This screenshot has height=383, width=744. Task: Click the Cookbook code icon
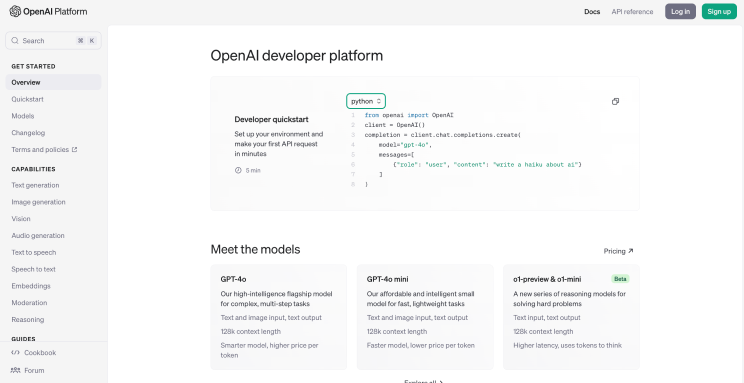[x=15, y=353]
